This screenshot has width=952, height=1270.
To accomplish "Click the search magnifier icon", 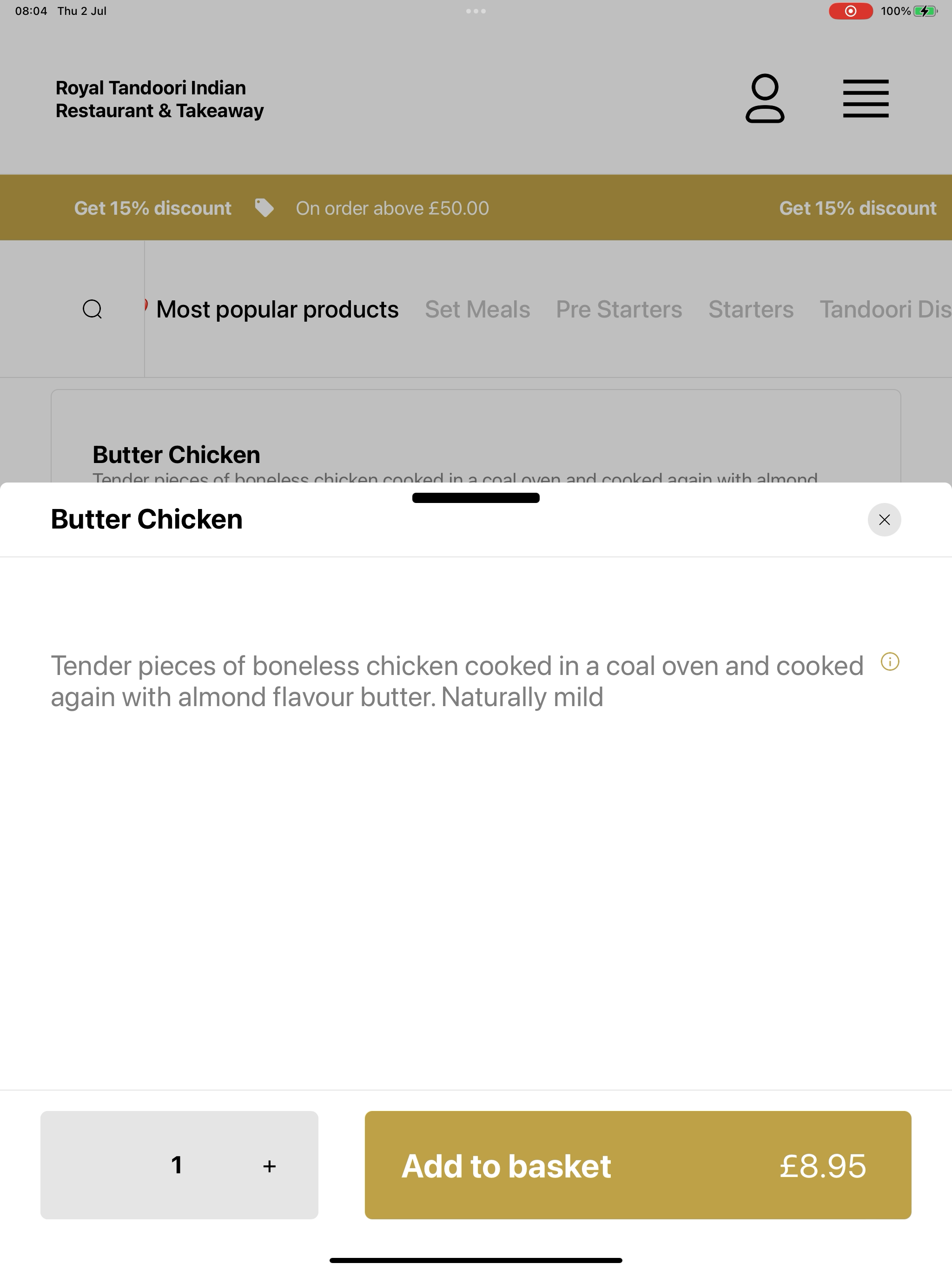I will pyautogui.click(x=93, y=309).
